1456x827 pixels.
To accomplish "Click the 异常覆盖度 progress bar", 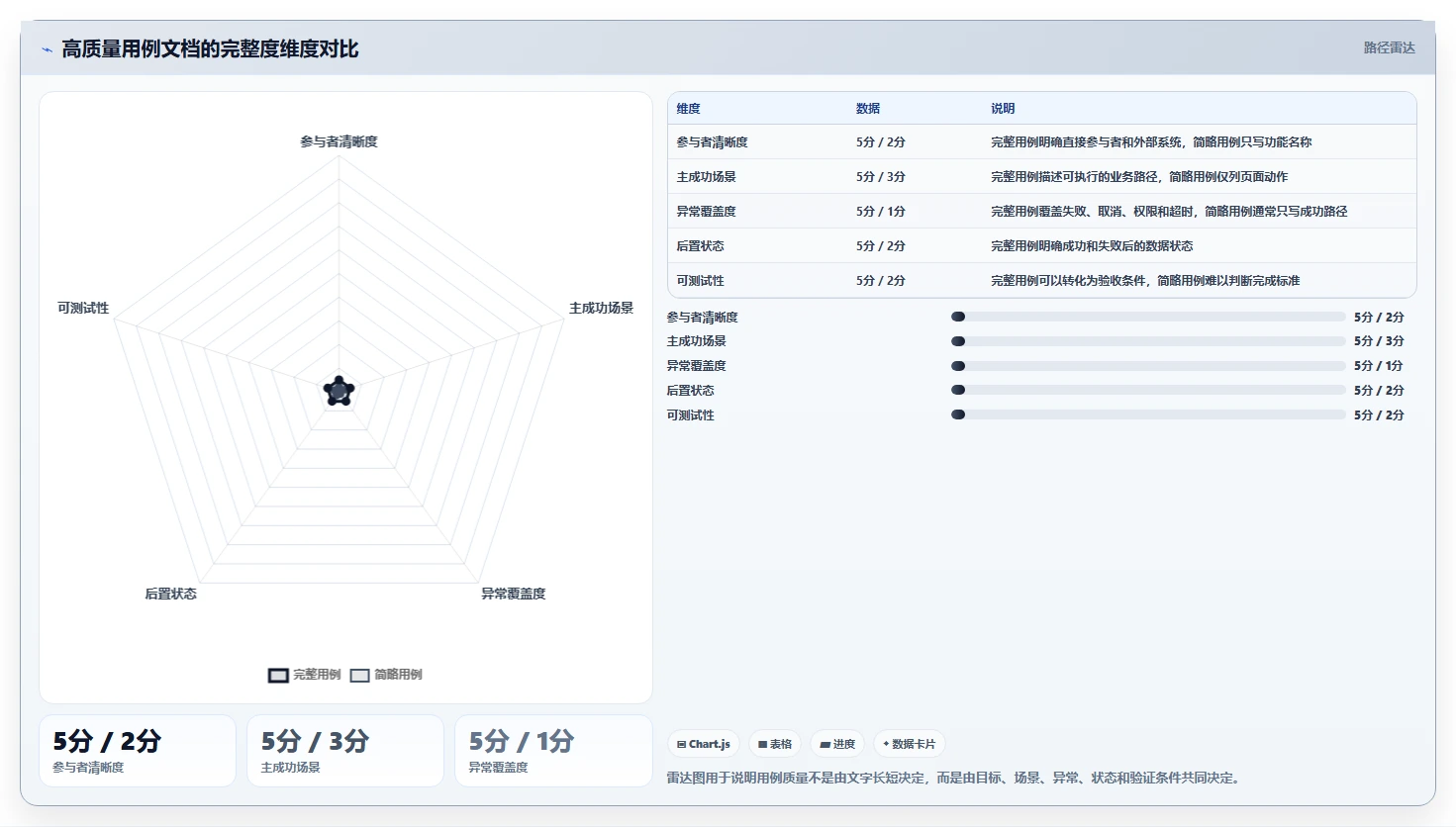I will tap(1148, 366).
